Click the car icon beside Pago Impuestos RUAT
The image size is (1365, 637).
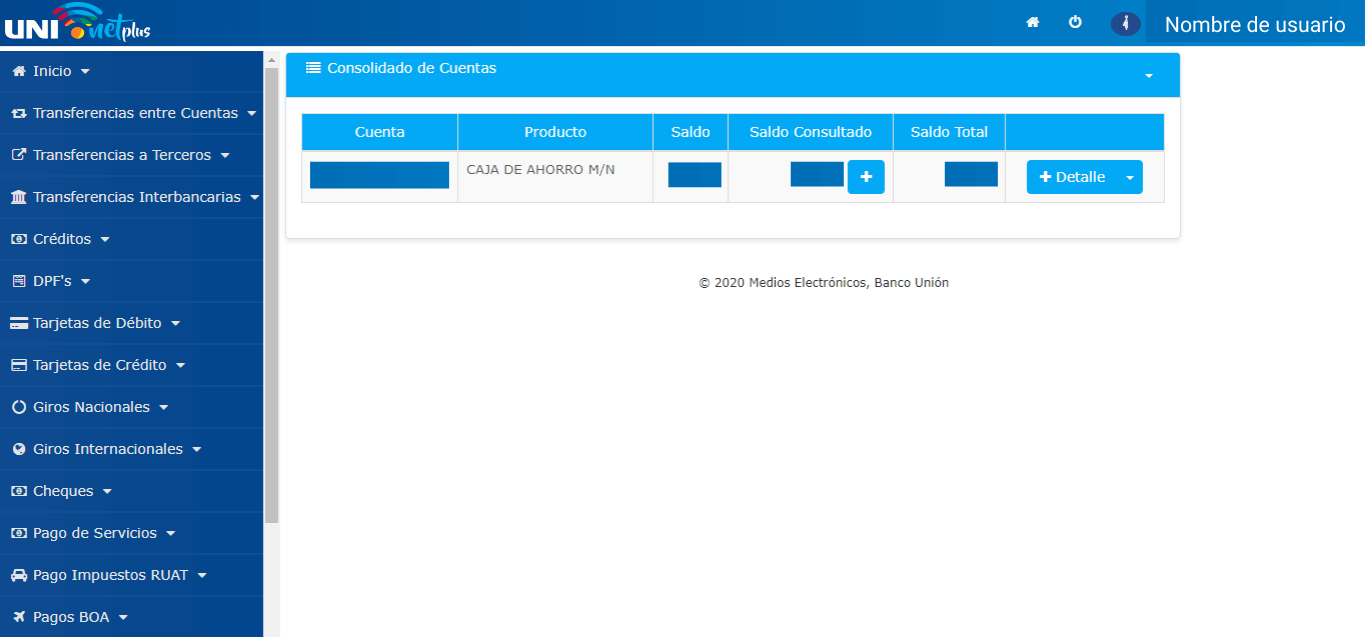point(18,576)
